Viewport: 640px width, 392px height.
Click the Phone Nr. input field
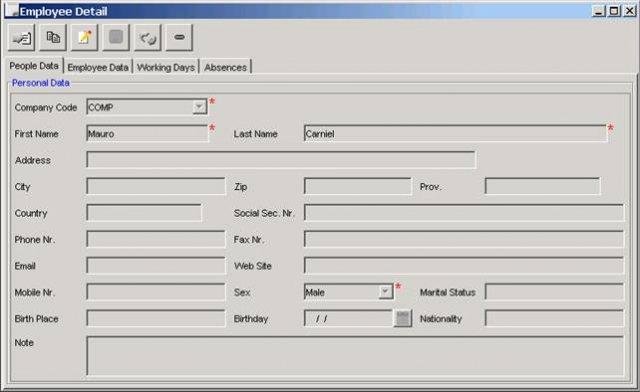coord(156,239)
